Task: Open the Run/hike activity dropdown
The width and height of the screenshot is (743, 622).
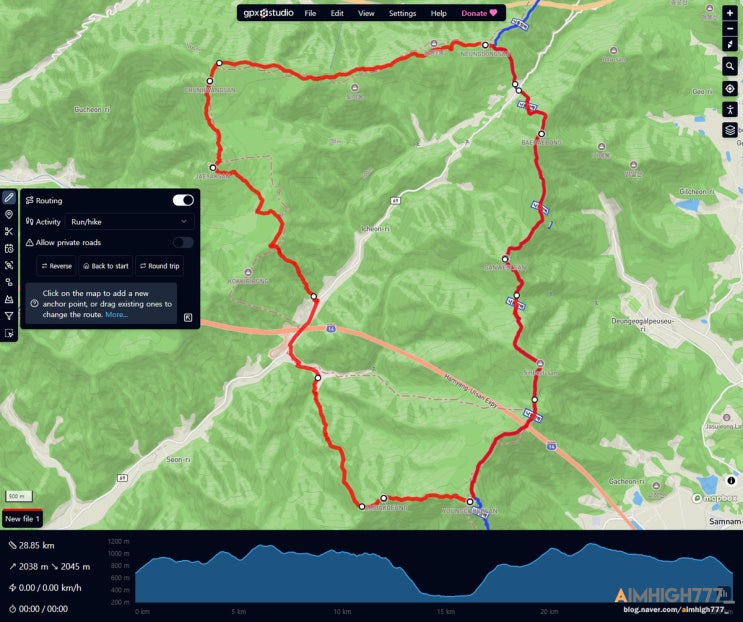Action: [x=129, y=222]
